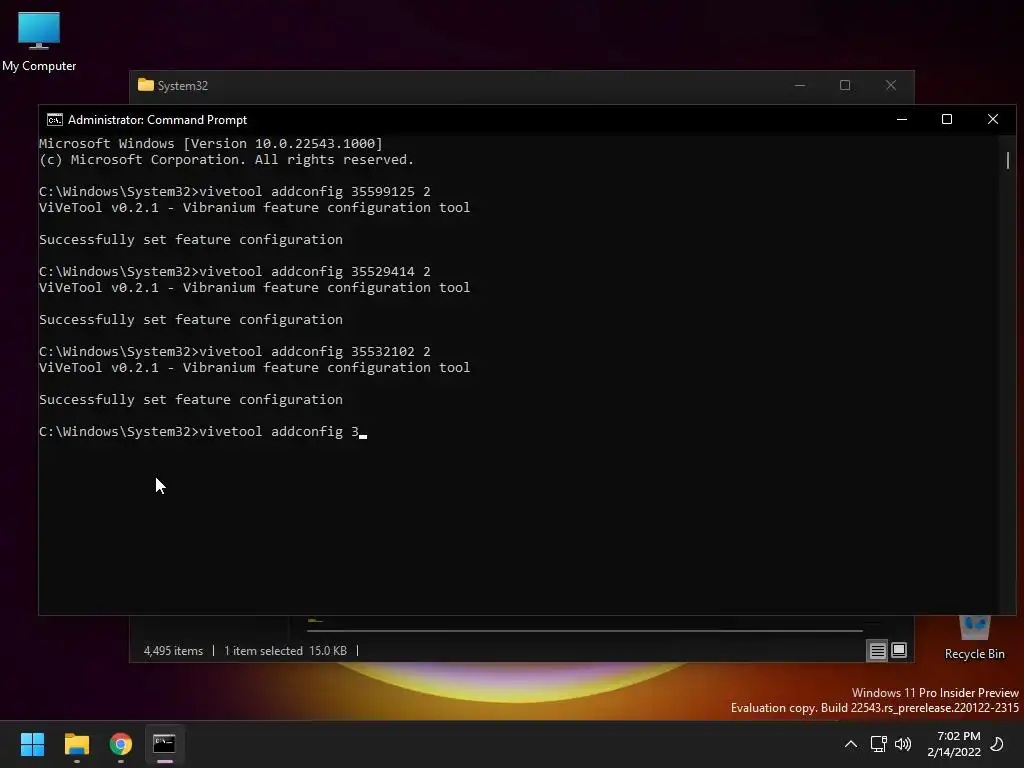Click Command Prompt title bar system icon
The width and height of the screenshot is (1024, 768).
pyautogui.click(x=55, y=120)
